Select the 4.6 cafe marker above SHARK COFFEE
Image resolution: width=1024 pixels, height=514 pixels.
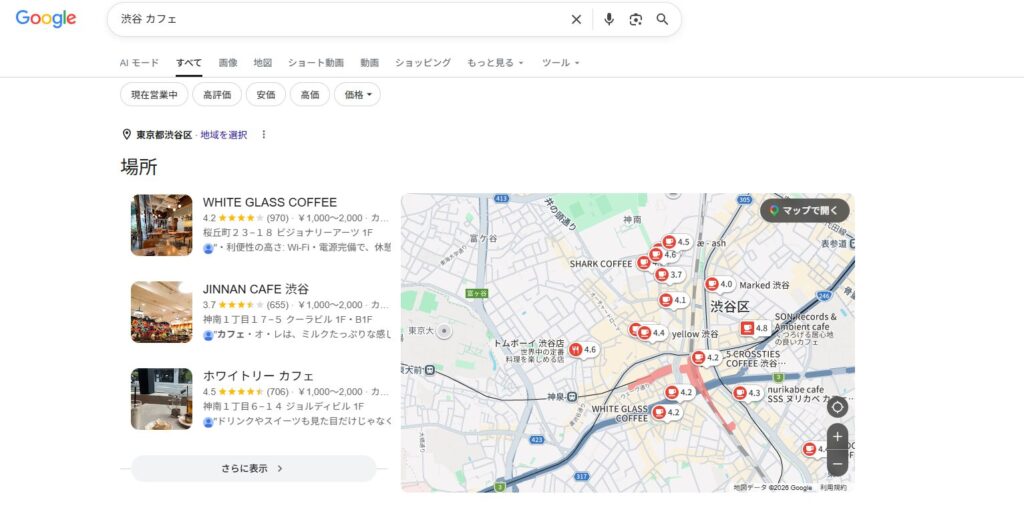click(x=663, y=255)
